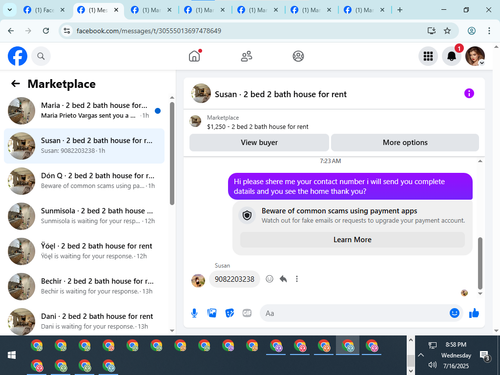
Task: Open Susan's conversation in Marketplace list
Action: 84,146
